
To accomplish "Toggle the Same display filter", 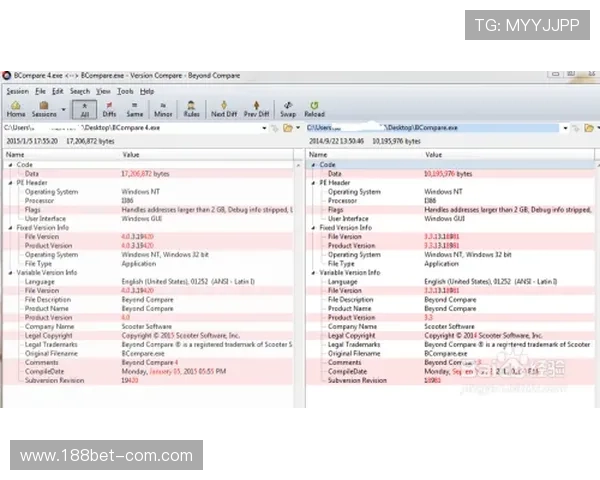I will tap(134, 108).
